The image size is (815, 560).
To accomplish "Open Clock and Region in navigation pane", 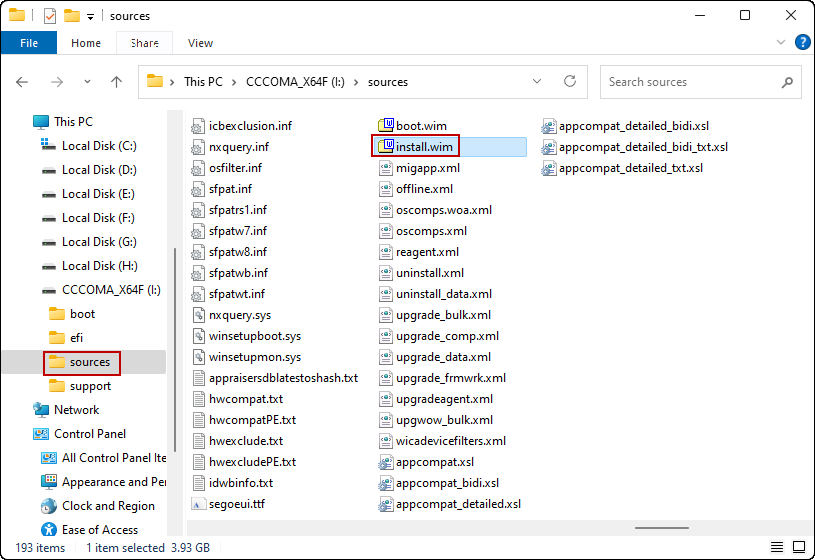I will (108, 506).
